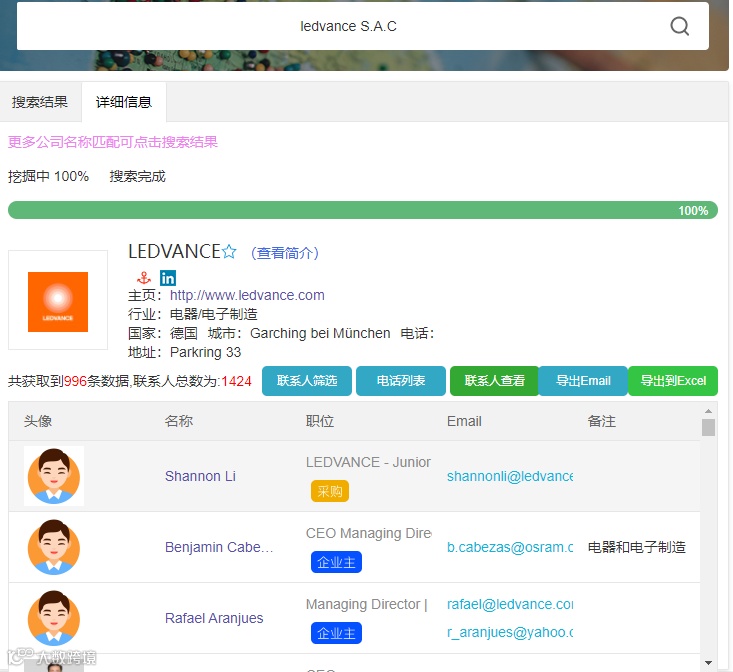The image size is (733, 672).
Task: Click the contact list scrollbar down arrow
Action: click(x=708, y=663)
